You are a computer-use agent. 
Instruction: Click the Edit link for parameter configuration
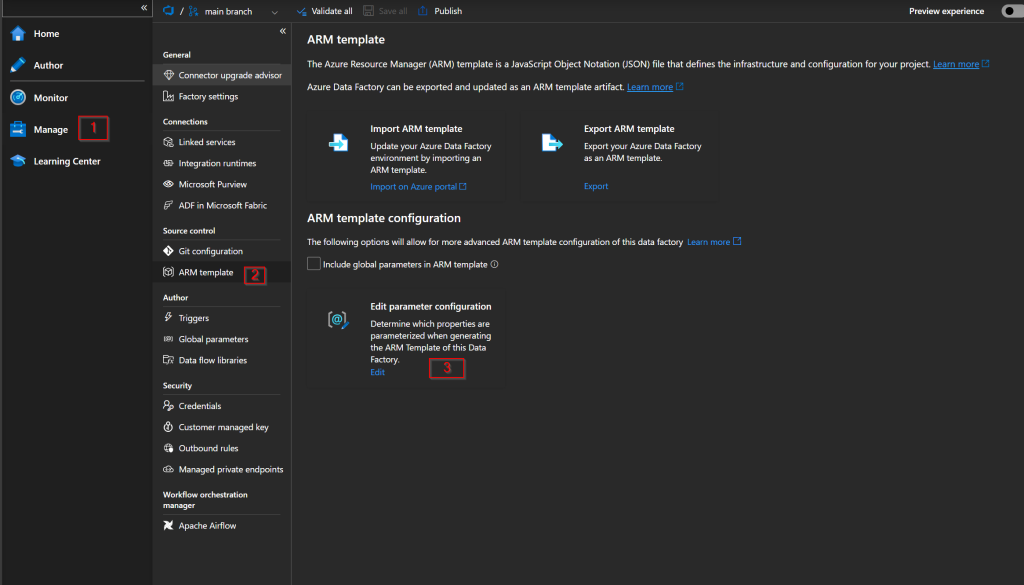(377, 372)
